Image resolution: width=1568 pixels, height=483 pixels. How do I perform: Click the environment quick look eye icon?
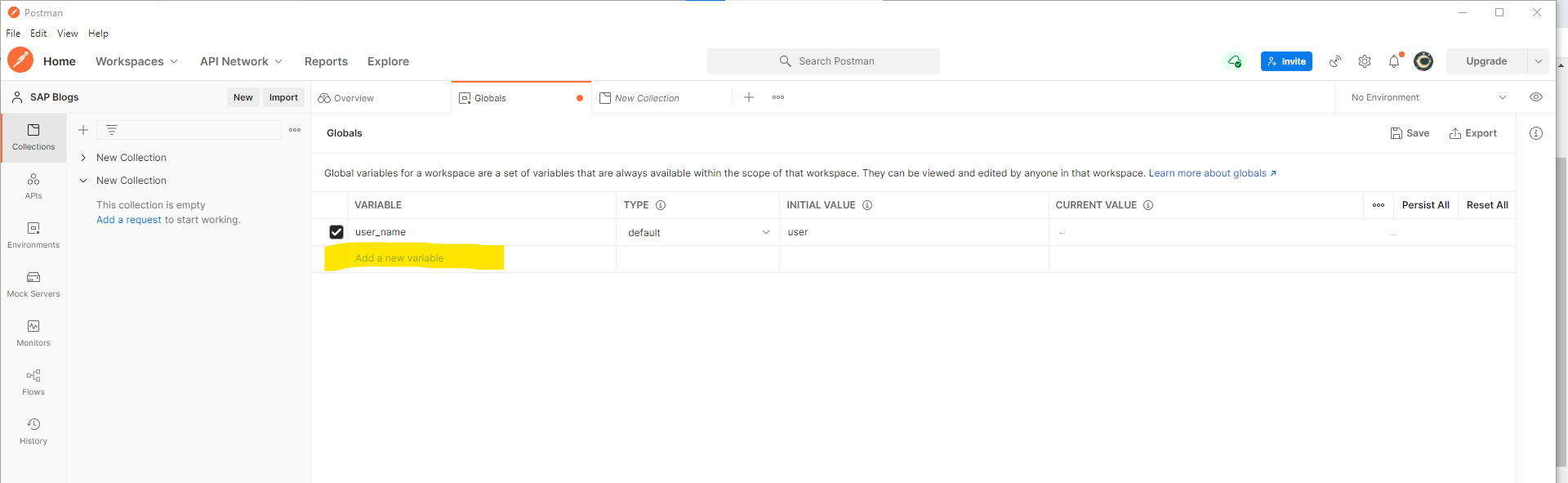1536,97
